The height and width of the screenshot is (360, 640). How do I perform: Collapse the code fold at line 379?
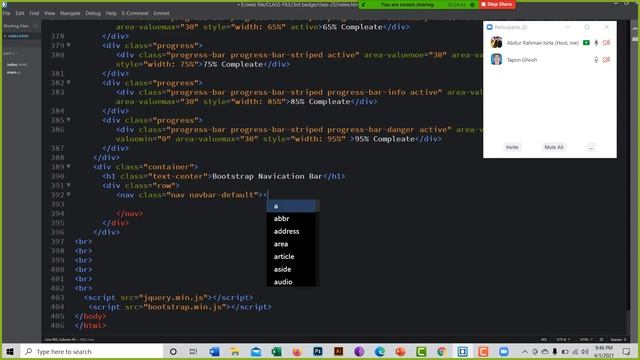[x=69, y=45]
